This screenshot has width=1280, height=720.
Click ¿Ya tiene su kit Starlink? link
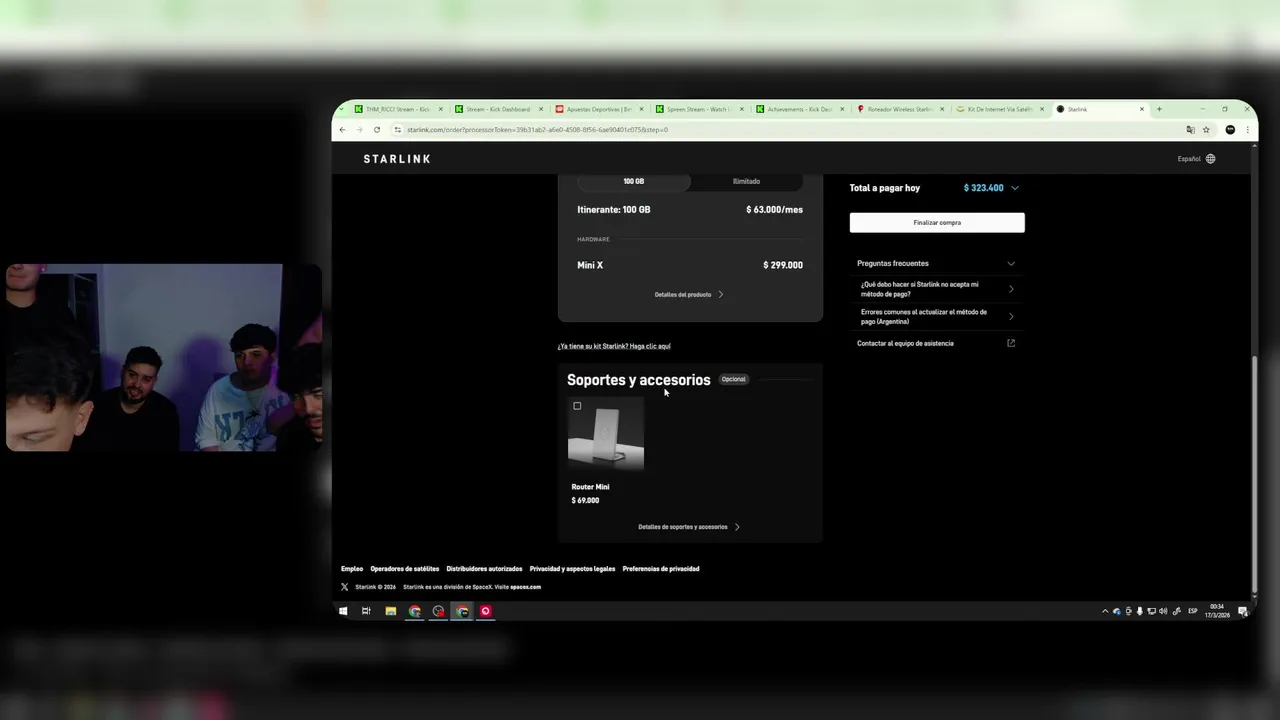[x=614, y=346]
